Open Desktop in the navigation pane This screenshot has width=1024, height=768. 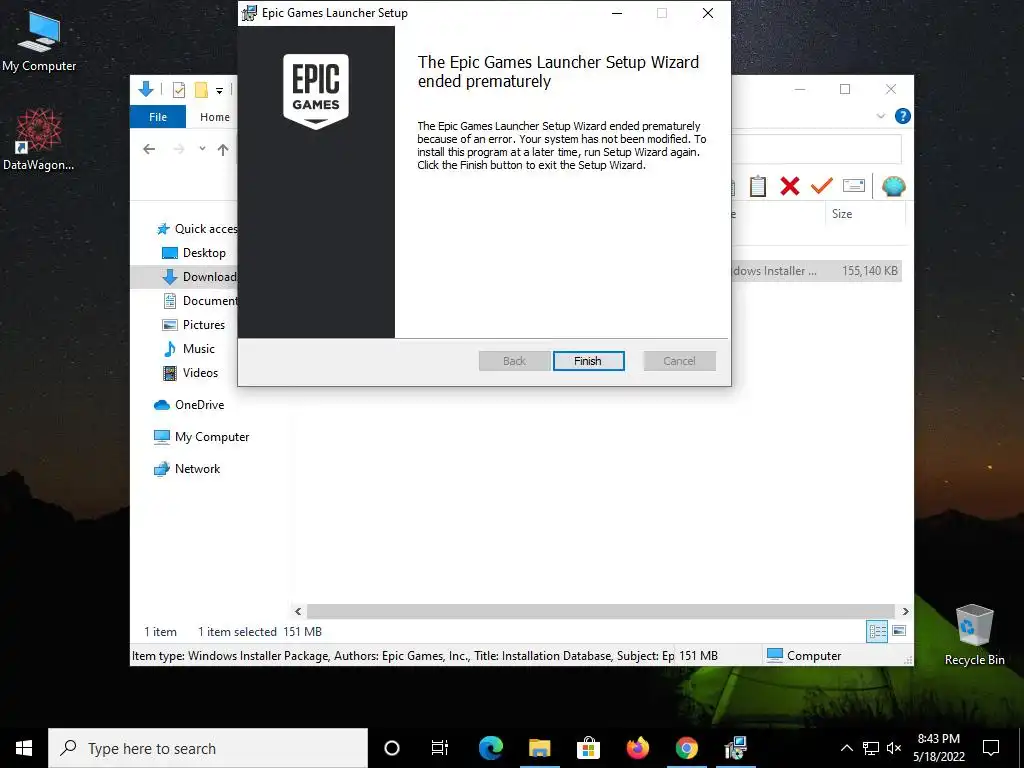(x=194, y=253)
